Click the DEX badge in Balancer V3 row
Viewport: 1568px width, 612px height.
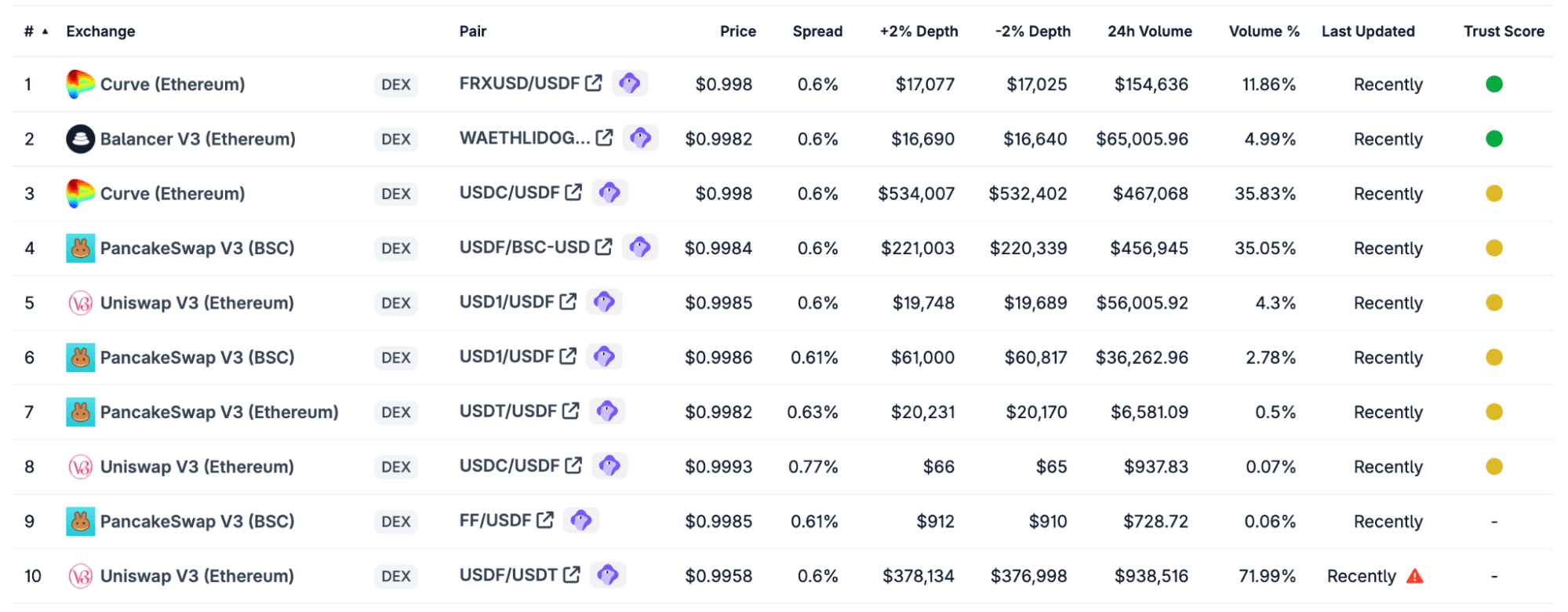[395, 139]
